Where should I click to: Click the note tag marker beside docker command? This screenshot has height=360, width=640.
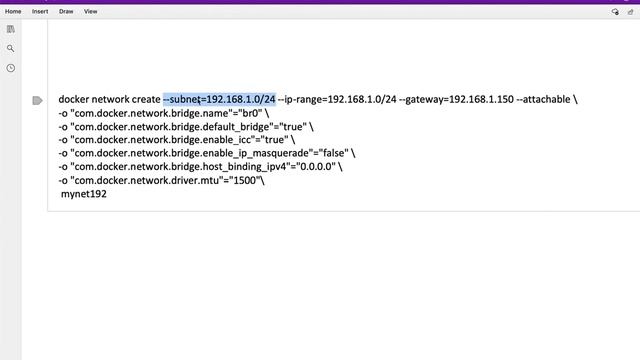[x=37, y=100]
